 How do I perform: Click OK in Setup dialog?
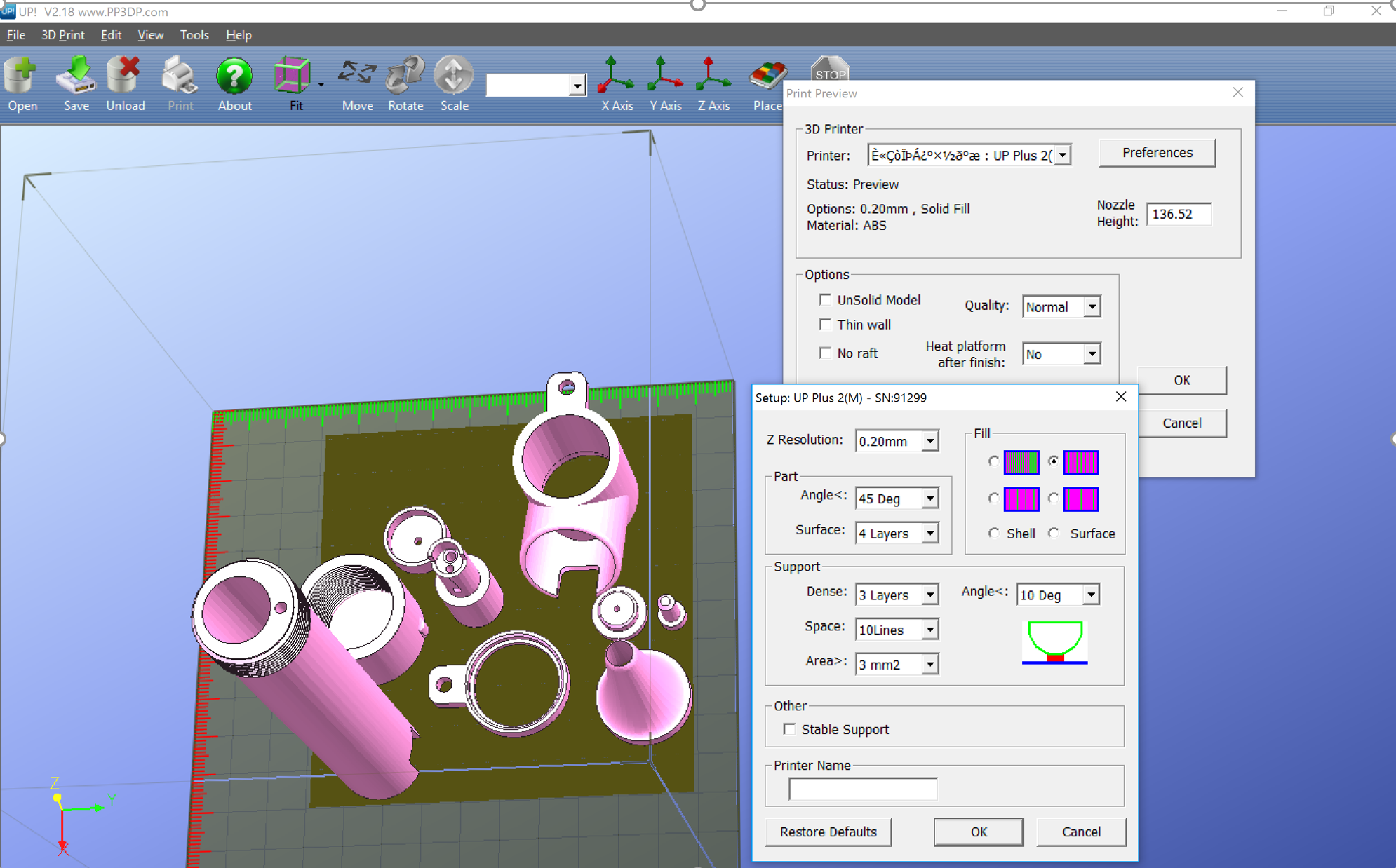coord(979,832)
